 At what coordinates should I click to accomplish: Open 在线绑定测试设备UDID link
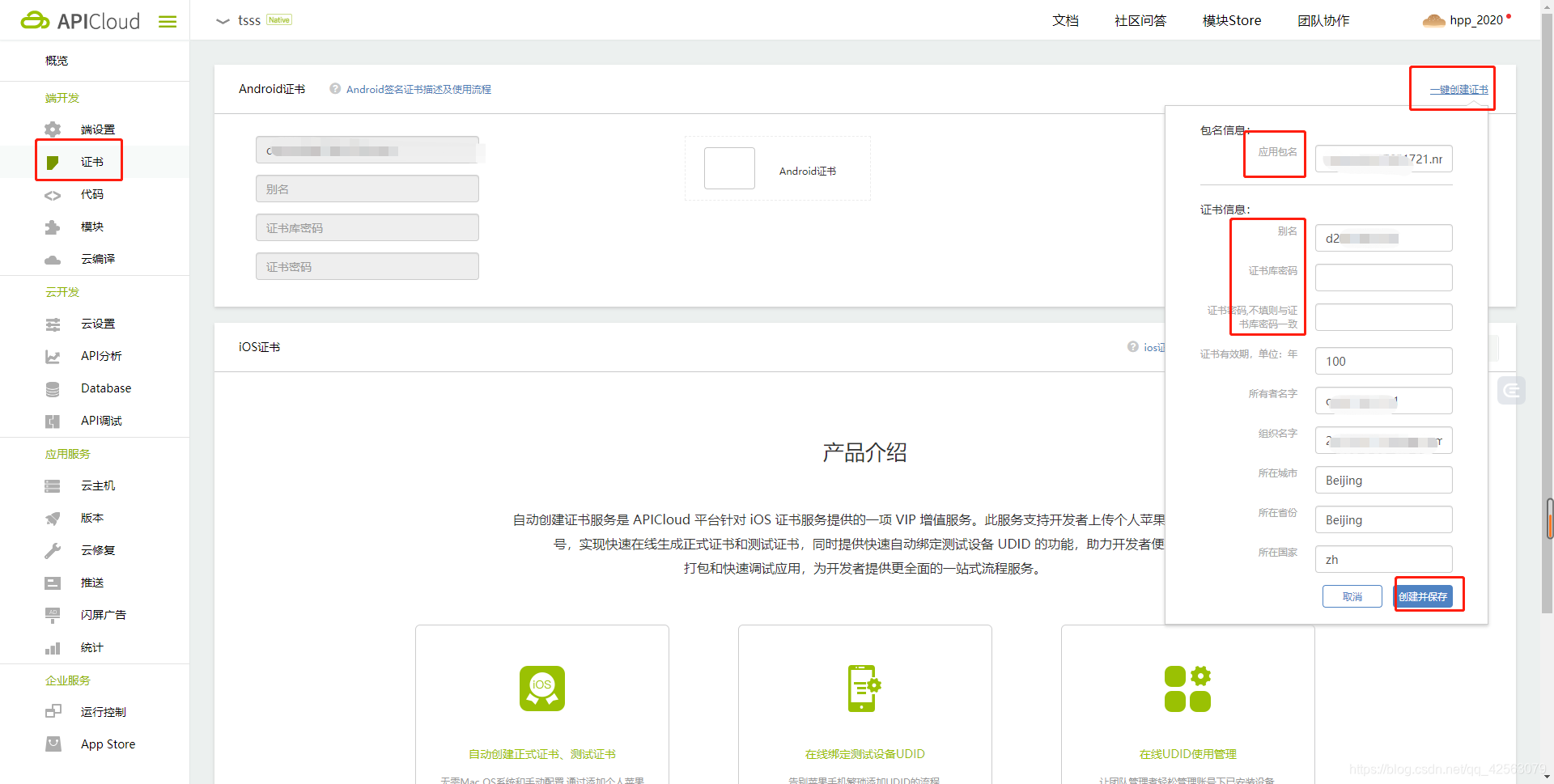864,754
